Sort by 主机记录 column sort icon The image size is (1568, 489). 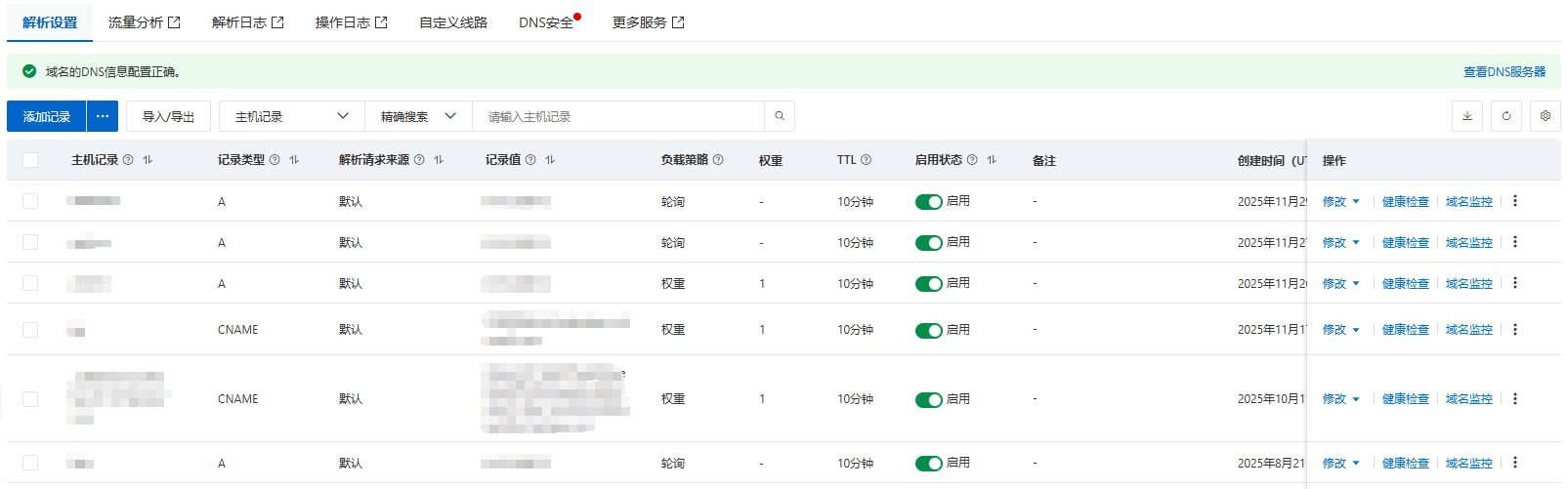[148, 160]
